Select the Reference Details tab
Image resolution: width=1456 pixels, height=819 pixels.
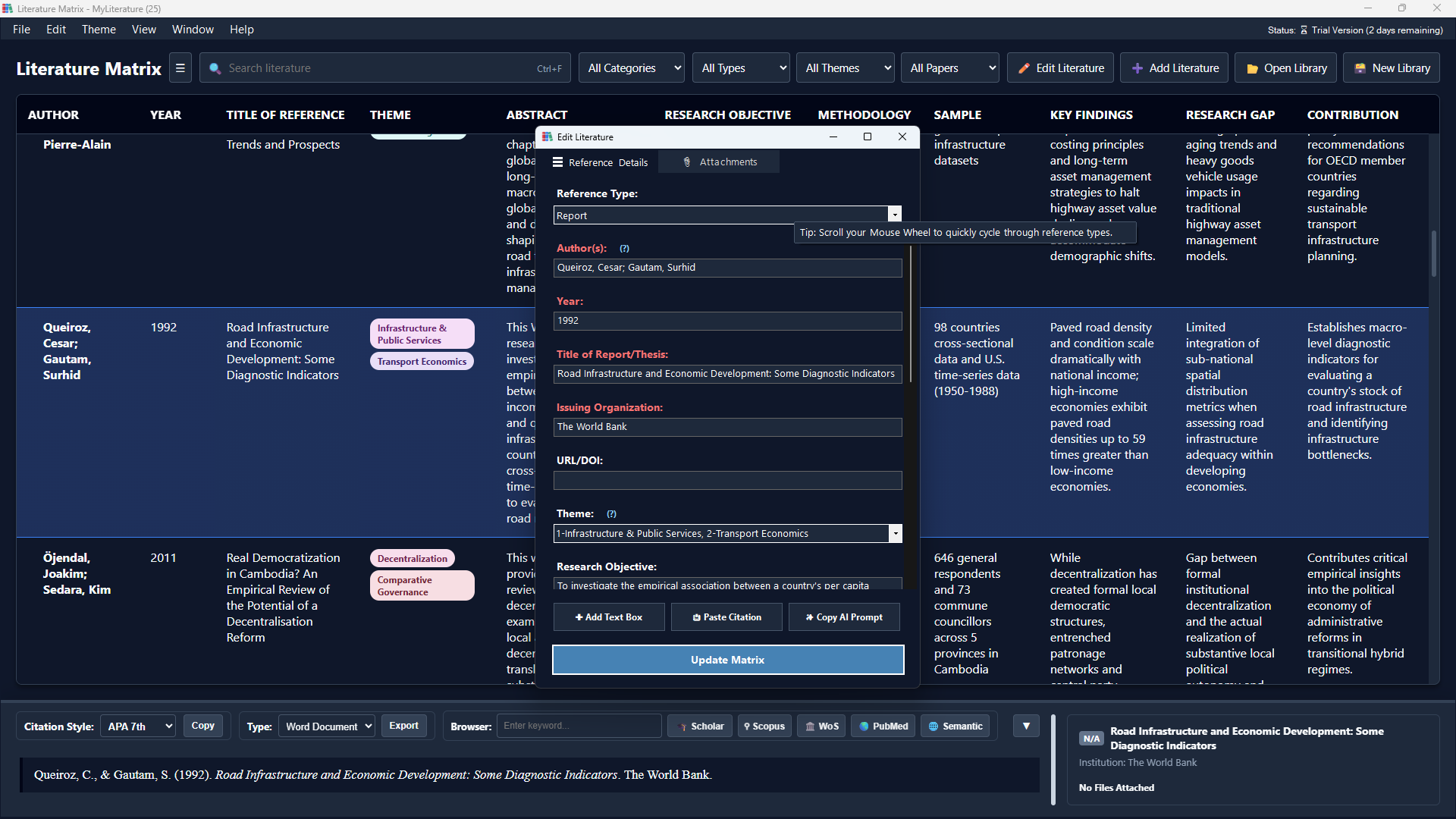[x=599, y=162]
